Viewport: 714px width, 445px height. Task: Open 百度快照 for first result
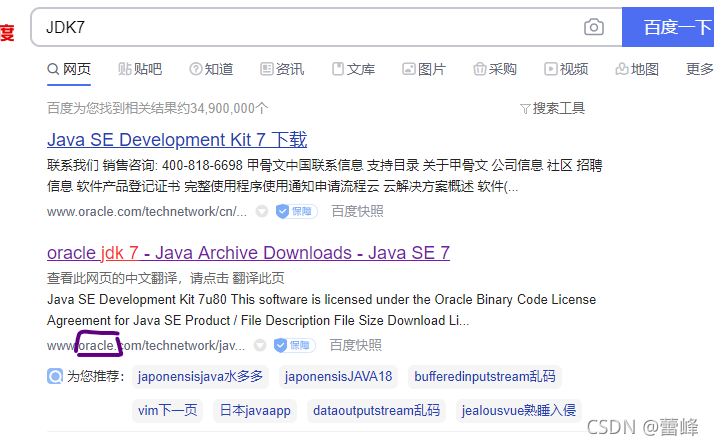tap(357, 211)
